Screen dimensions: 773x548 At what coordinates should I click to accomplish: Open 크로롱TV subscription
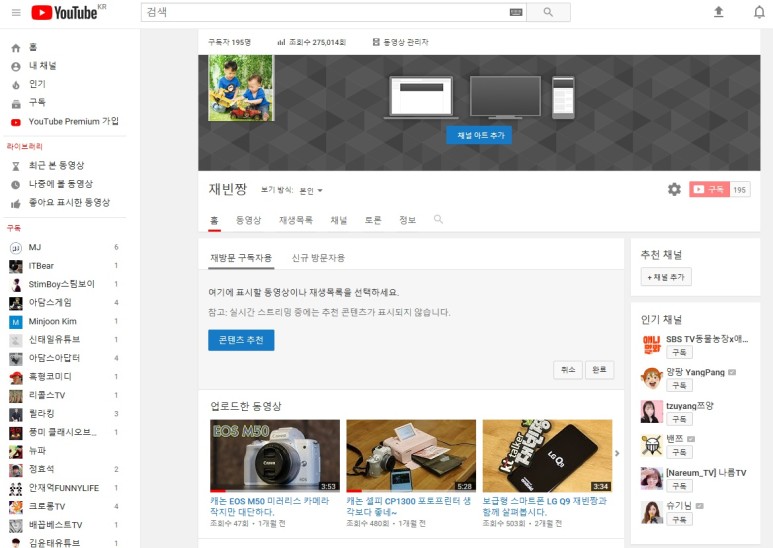click(64, 507)
